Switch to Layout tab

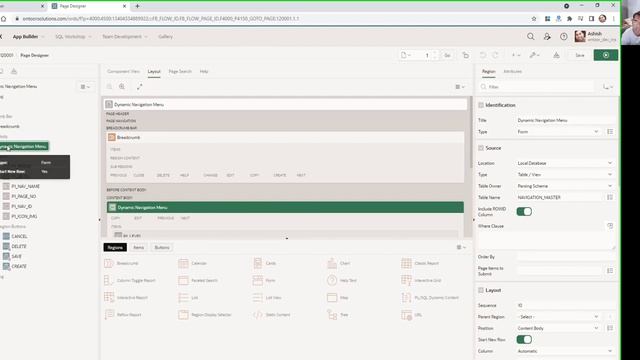point(154,71)
